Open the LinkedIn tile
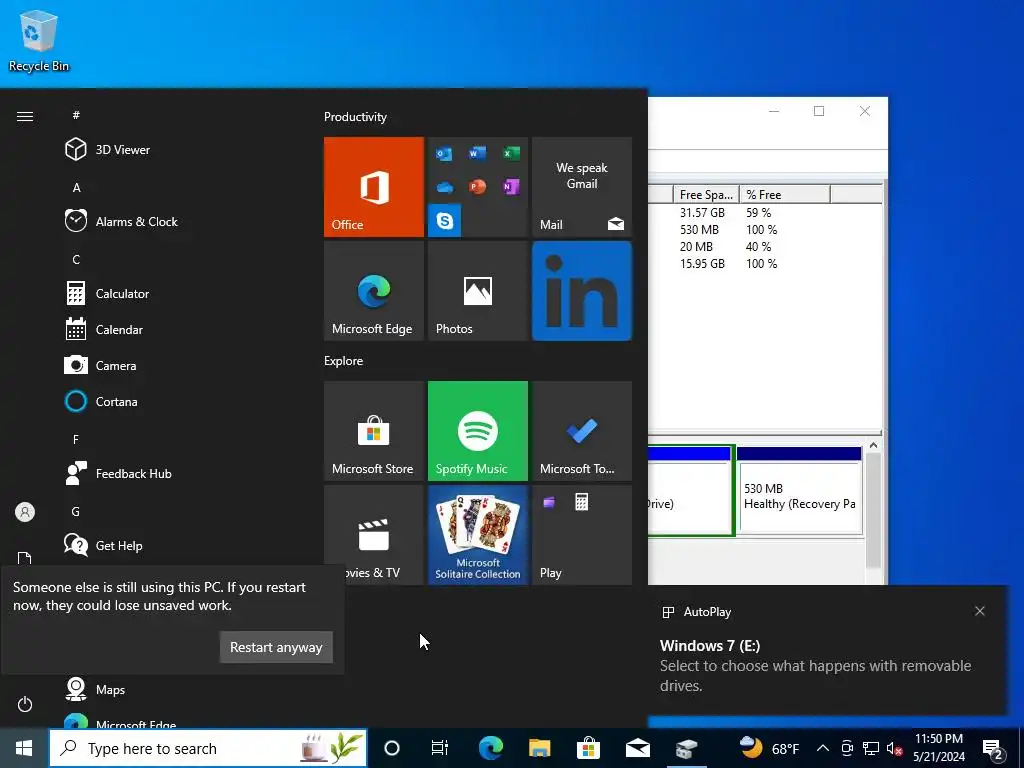Viewport: 1024px width, 768px height. [582, 291]
